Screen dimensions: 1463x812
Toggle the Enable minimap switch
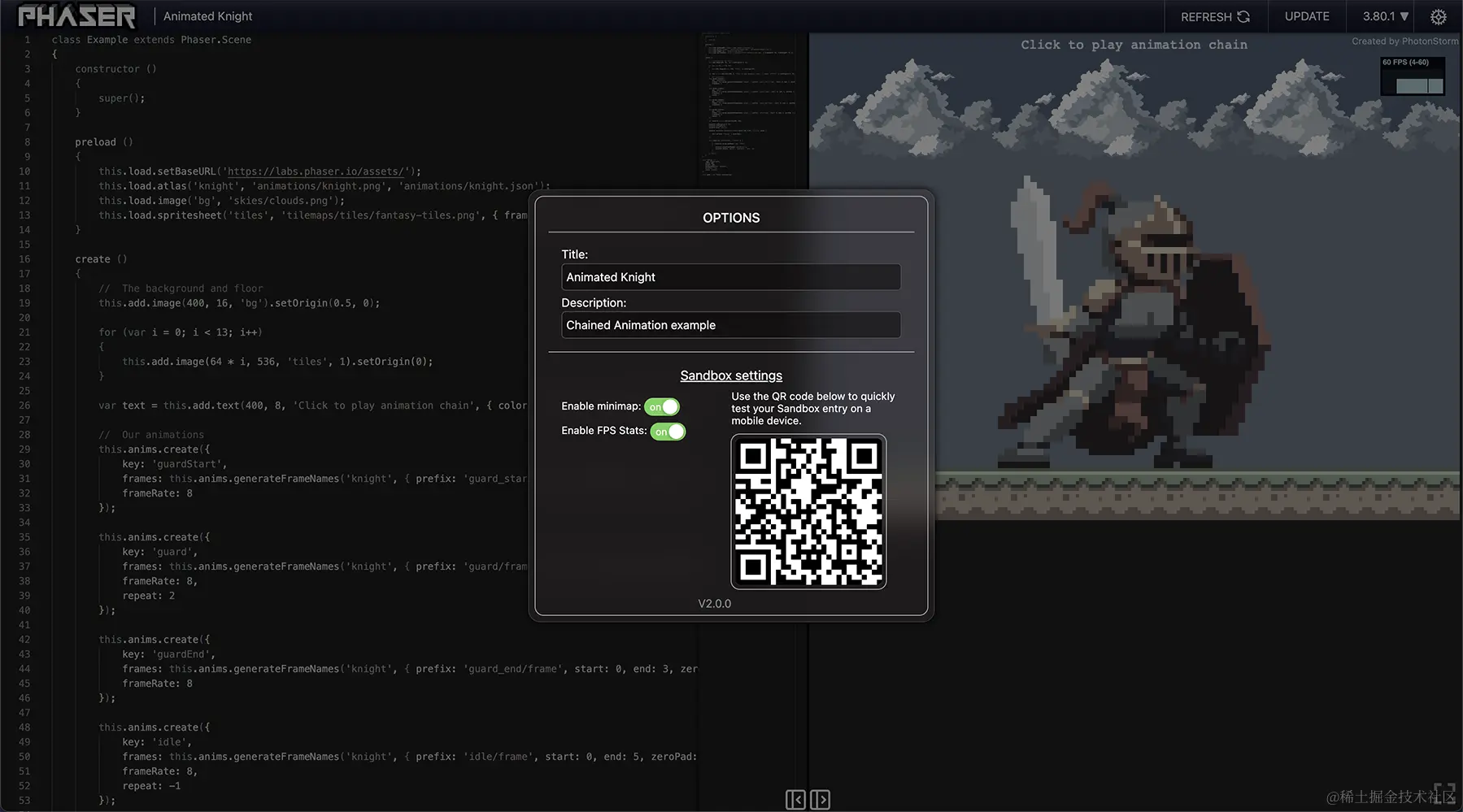pyautogui.click(x=662, y=406)
